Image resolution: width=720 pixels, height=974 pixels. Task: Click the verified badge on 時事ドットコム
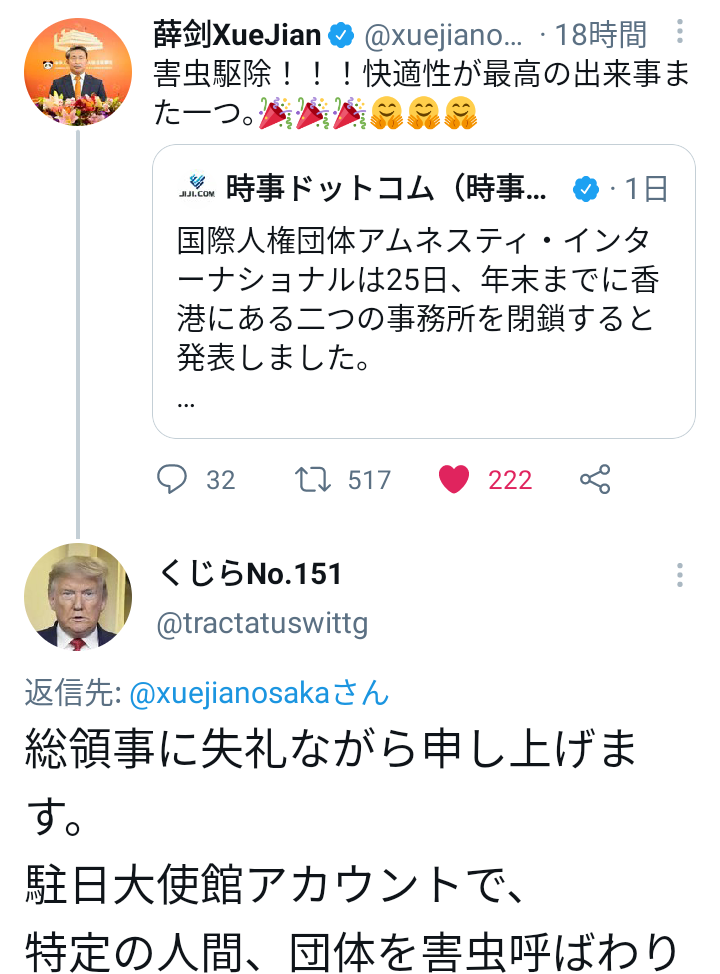585,188
